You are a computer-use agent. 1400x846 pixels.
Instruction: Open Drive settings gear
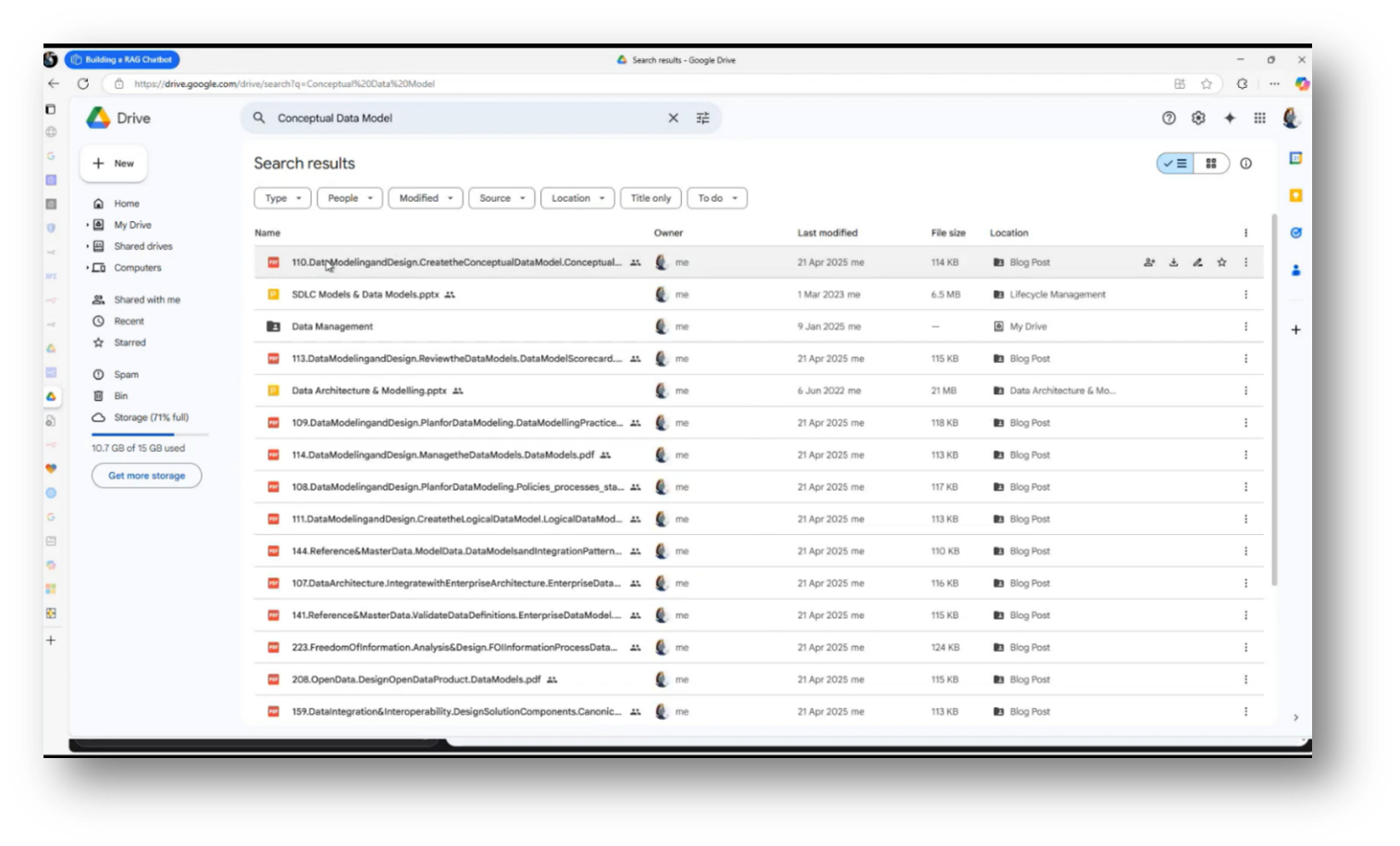tap(1198, 118)
